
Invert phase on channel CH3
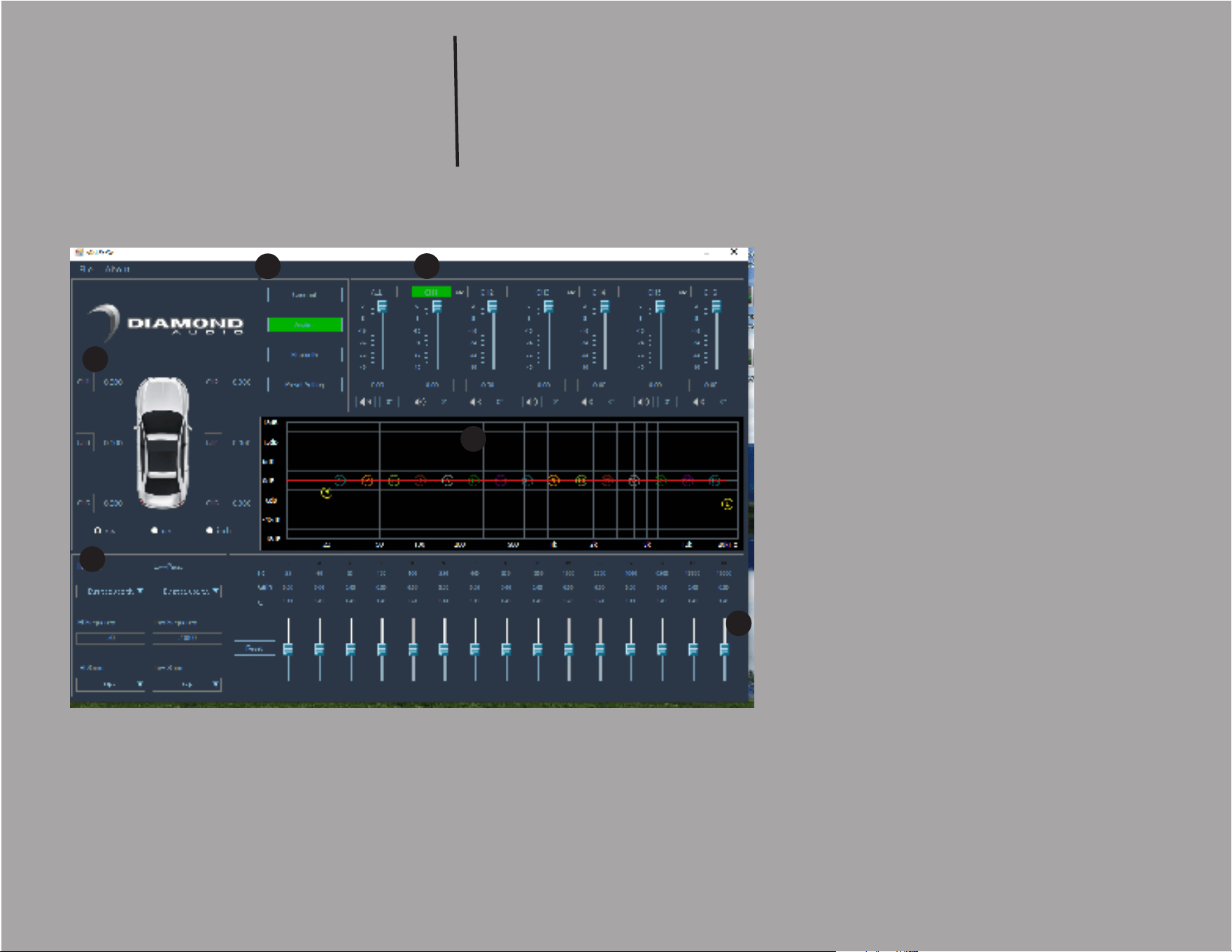click(x=555, y=402)
